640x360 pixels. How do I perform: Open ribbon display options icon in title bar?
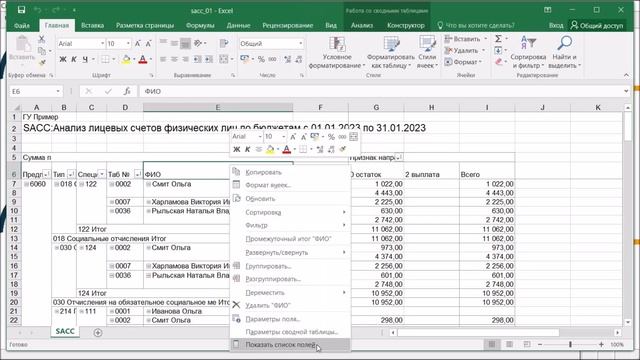tap(548, 10)
